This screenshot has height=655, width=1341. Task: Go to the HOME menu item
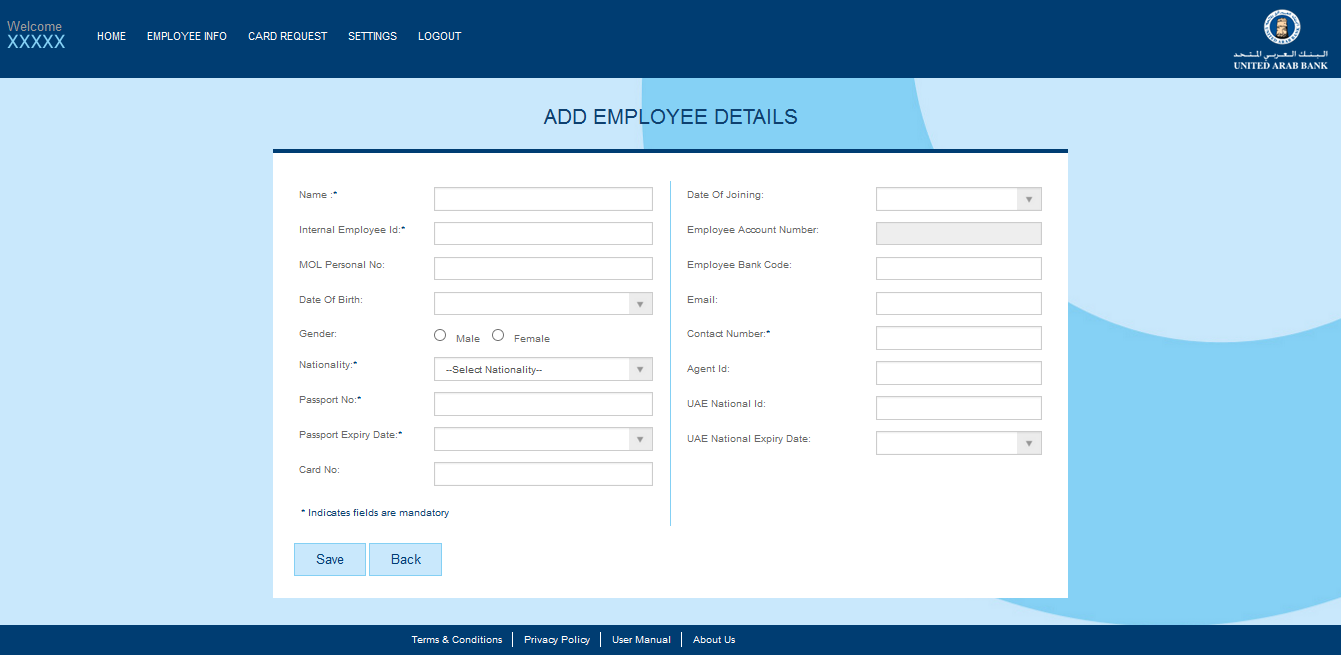coord(111,36)
